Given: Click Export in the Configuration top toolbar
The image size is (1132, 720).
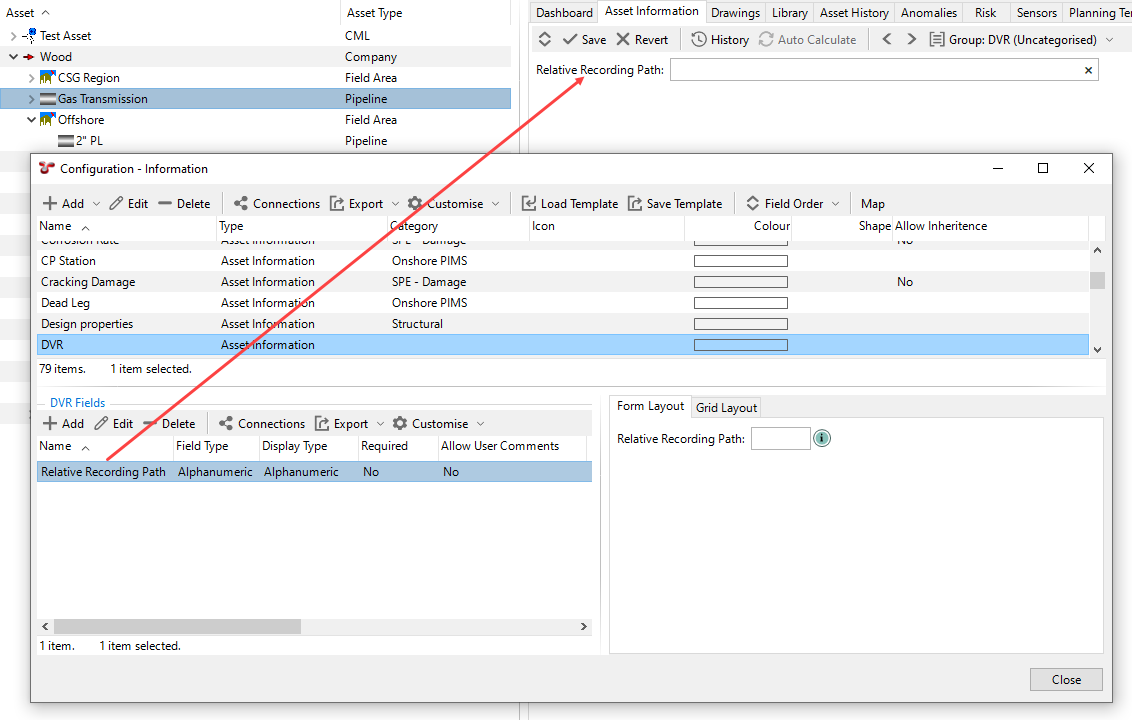Looking at the screenshot, I should pos(357,204).
